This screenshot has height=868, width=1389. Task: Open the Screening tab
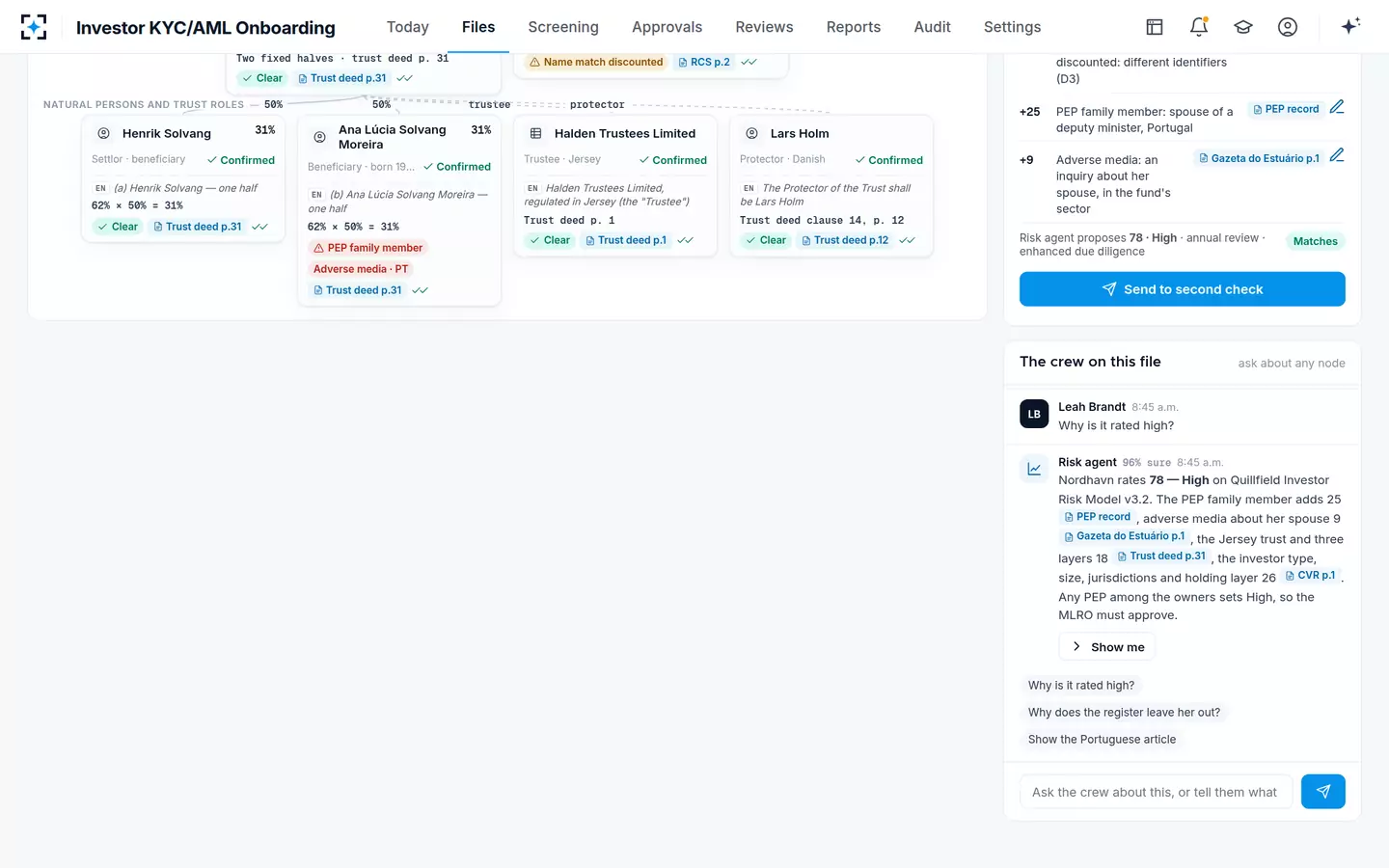563,27
